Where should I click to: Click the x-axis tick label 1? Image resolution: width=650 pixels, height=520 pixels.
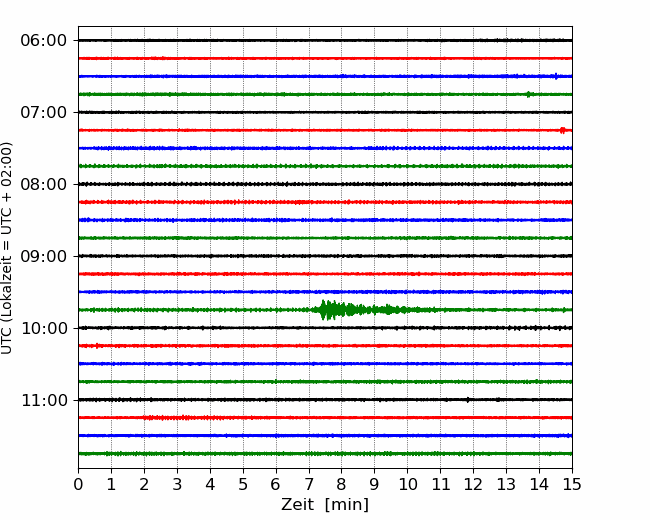tap(111, 484)
